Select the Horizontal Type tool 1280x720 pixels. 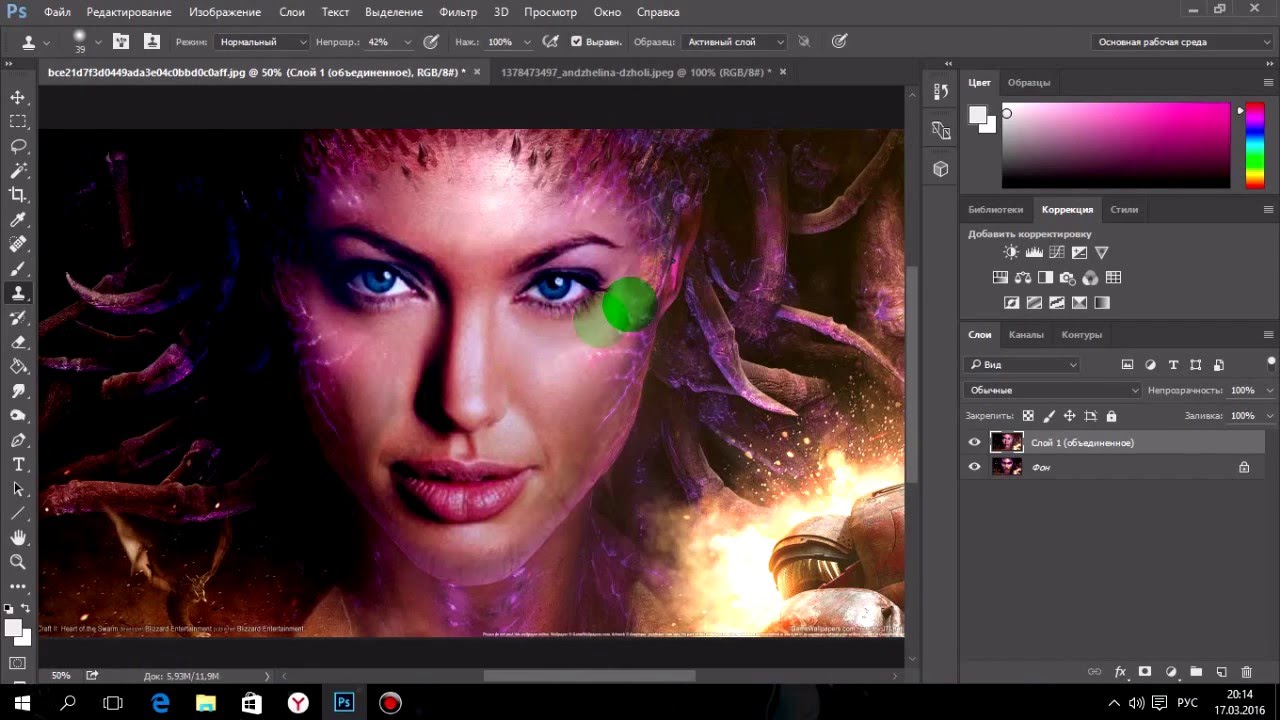tap(18, 465)
